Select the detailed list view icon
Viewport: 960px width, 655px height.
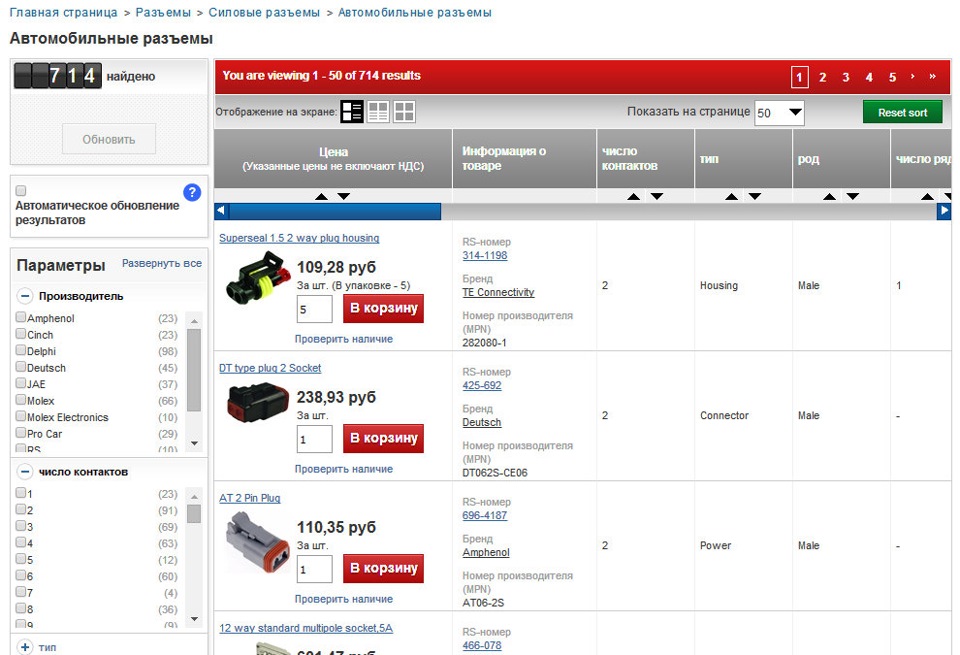(352, 111)
